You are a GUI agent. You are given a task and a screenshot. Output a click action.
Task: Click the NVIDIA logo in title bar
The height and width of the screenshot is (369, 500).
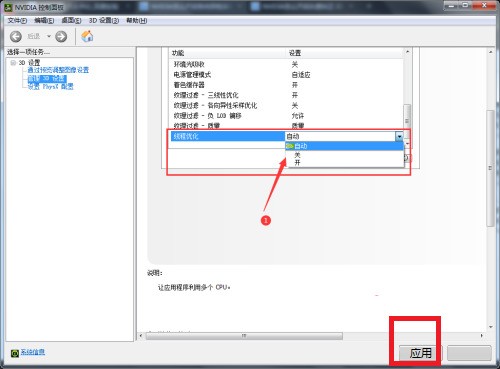click(8, 7)
